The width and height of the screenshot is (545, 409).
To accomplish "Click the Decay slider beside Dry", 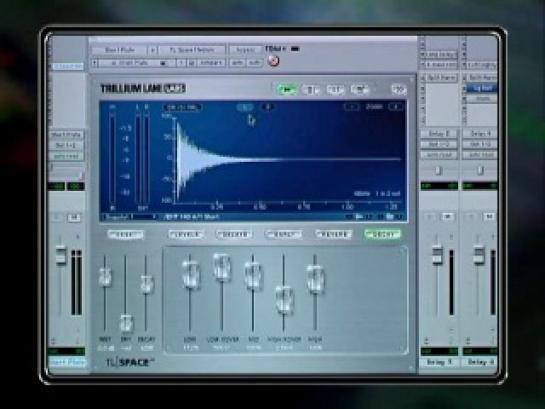I will click(146, 284).
